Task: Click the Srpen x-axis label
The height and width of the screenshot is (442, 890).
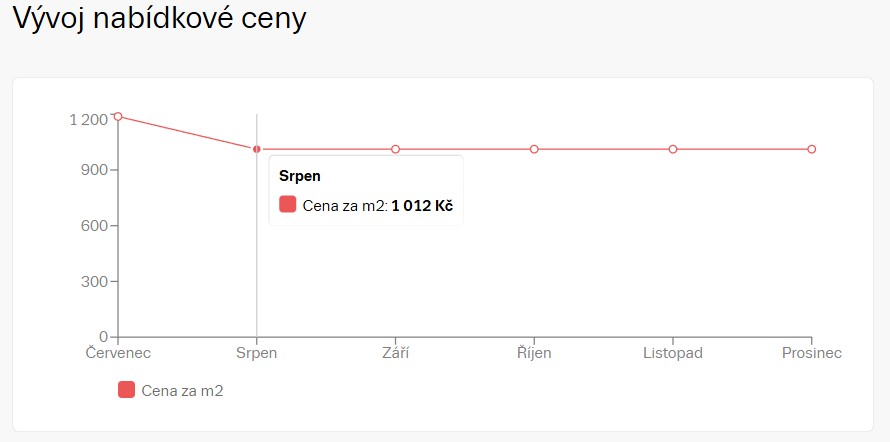Action: (x=257, y=353)
